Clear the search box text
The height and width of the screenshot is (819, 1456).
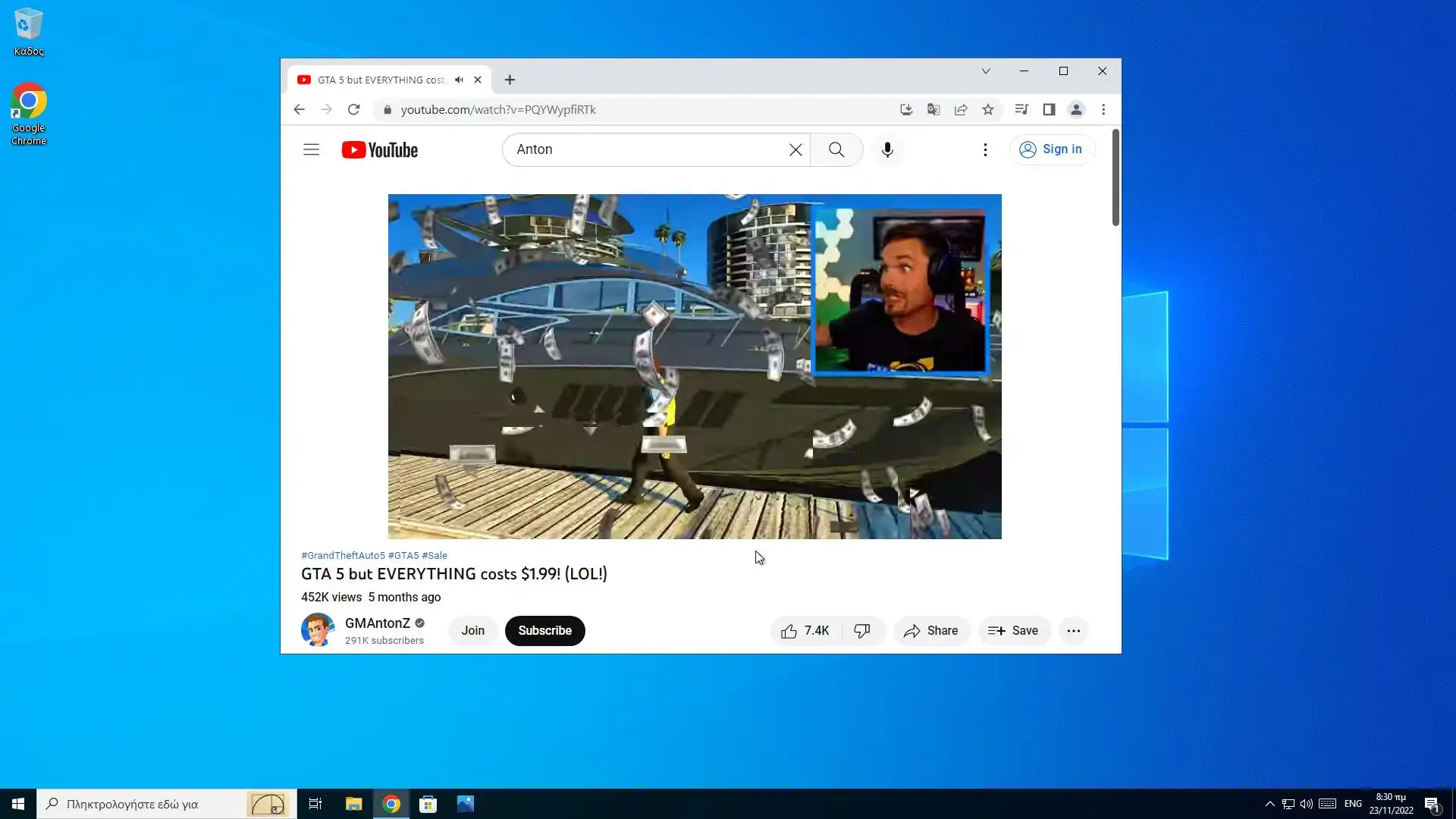pyautogui.click(x=795, y=149)
